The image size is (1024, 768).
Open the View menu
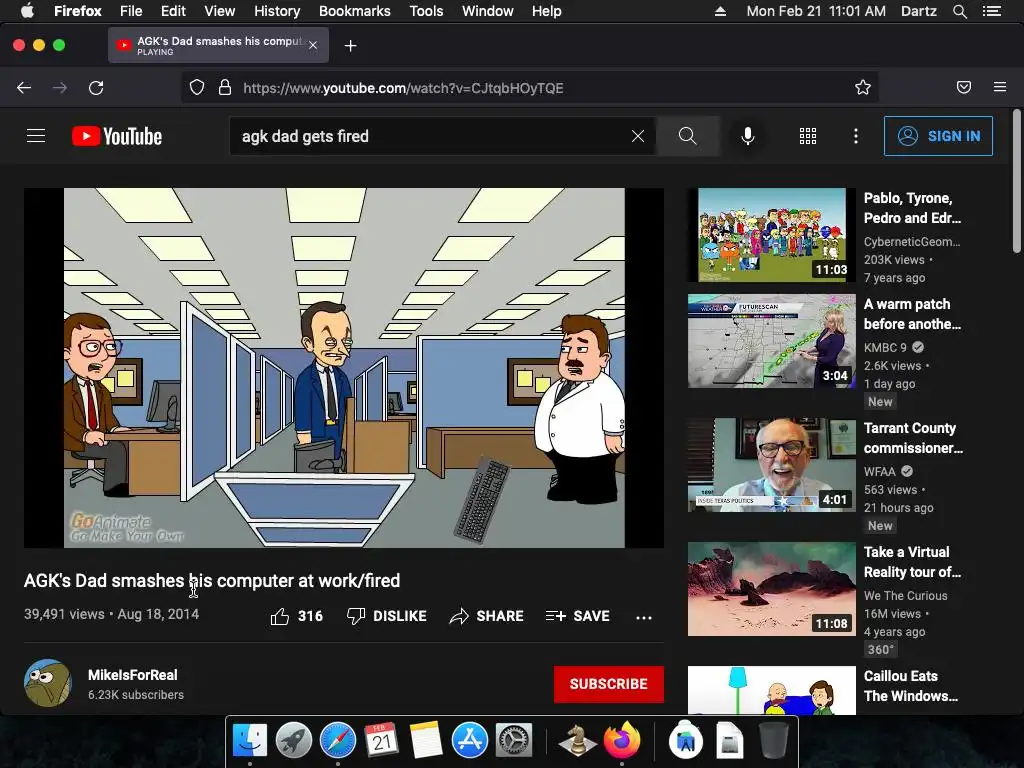(x=219, y=11)
